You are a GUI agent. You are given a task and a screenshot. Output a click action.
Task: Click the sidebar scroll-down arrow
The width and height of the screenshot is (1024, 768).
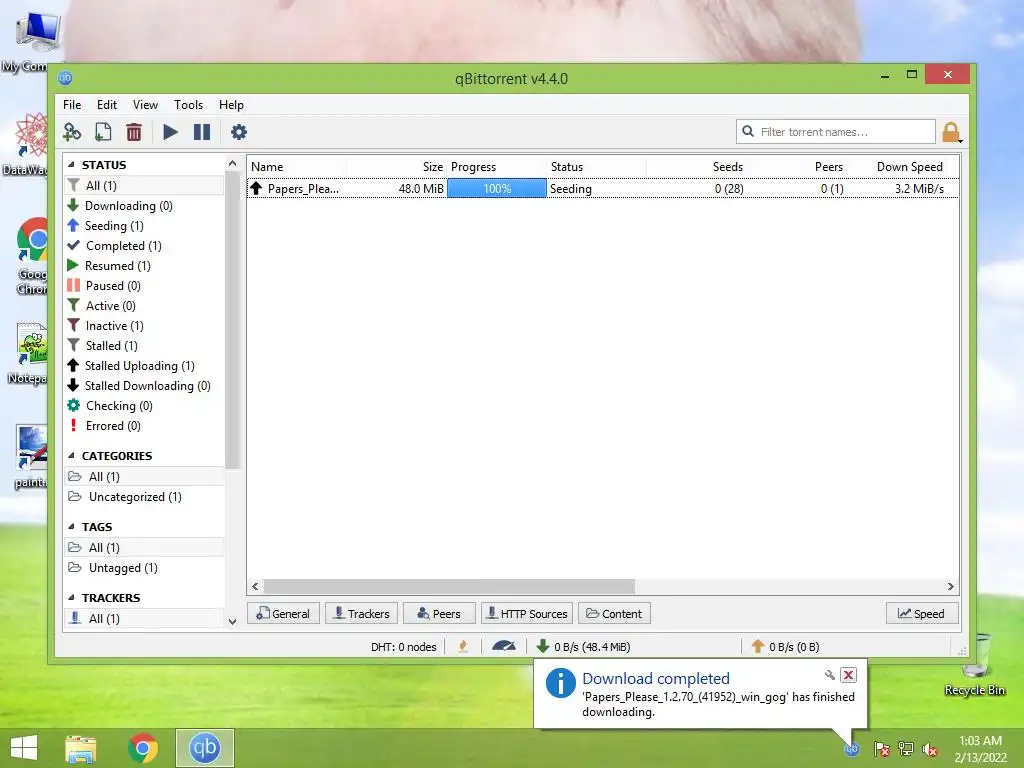(232, 622)
